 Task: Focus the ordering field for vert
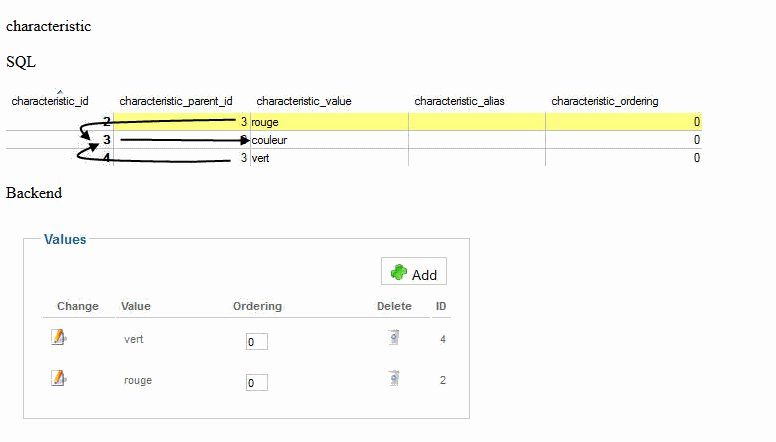pyautogui.click(x=257, y=342)
